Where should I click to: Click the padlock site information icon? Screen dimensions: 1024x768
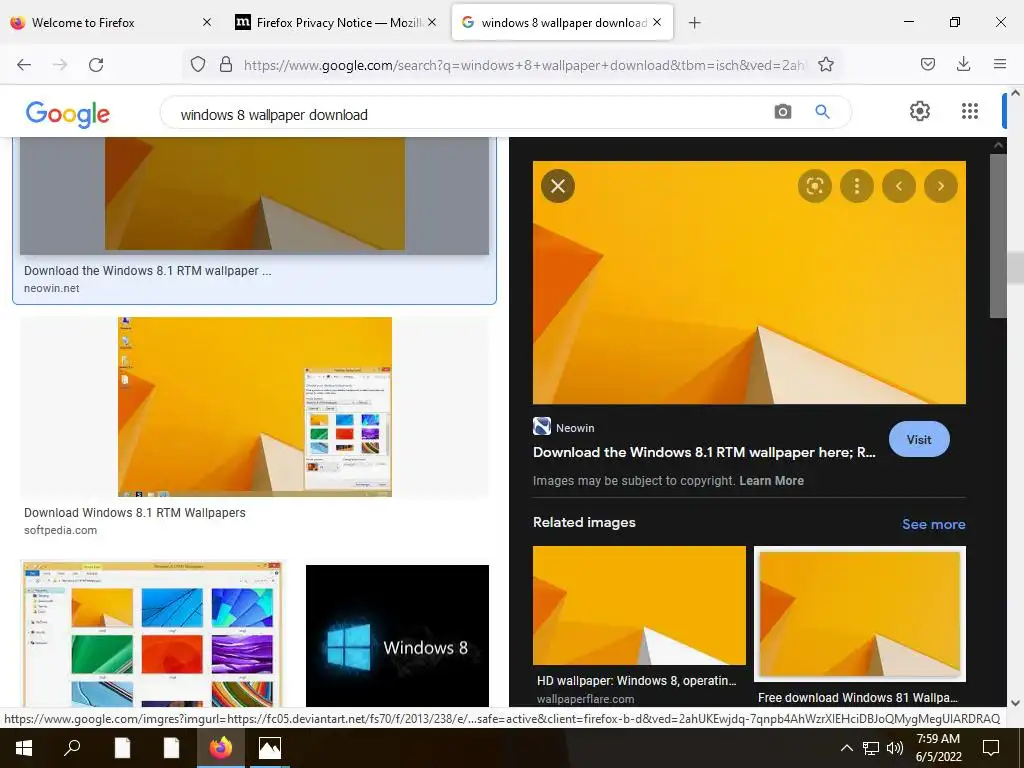click(x=226, y=64)
